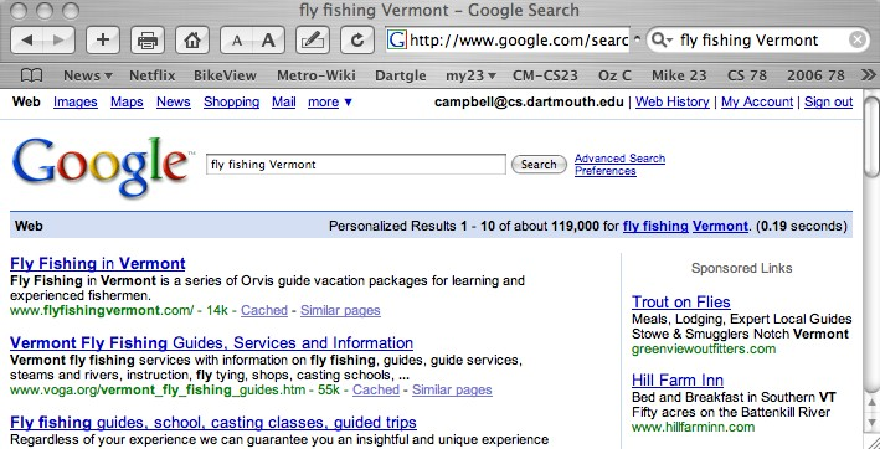This screenshot has width=880, height=449.
Task: Click the Google Search button
Action: click(539, 164)
